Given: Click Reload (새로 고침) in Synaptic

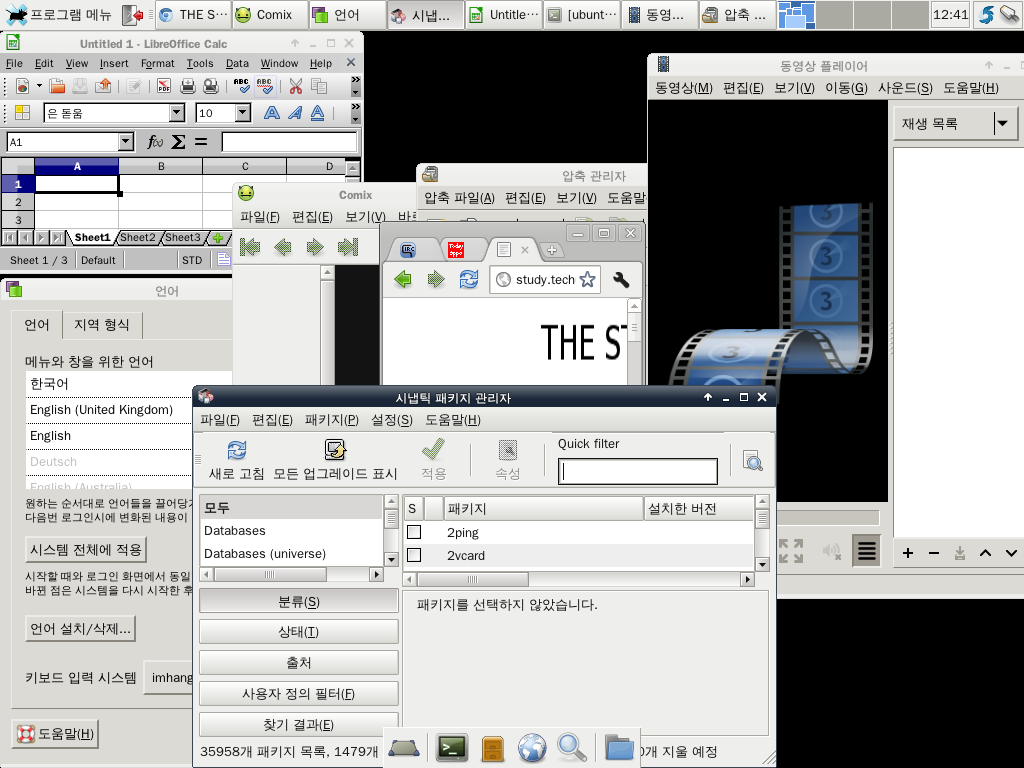Looking at the screenshot, I should (236, 460).
